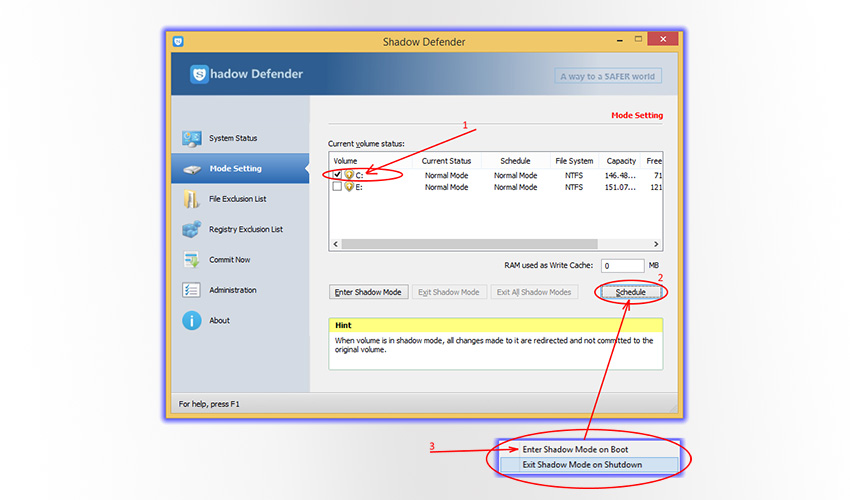Minimize the Shadow Defender window
This screenshot has height=500, width=850.
[x=620, y=40]
